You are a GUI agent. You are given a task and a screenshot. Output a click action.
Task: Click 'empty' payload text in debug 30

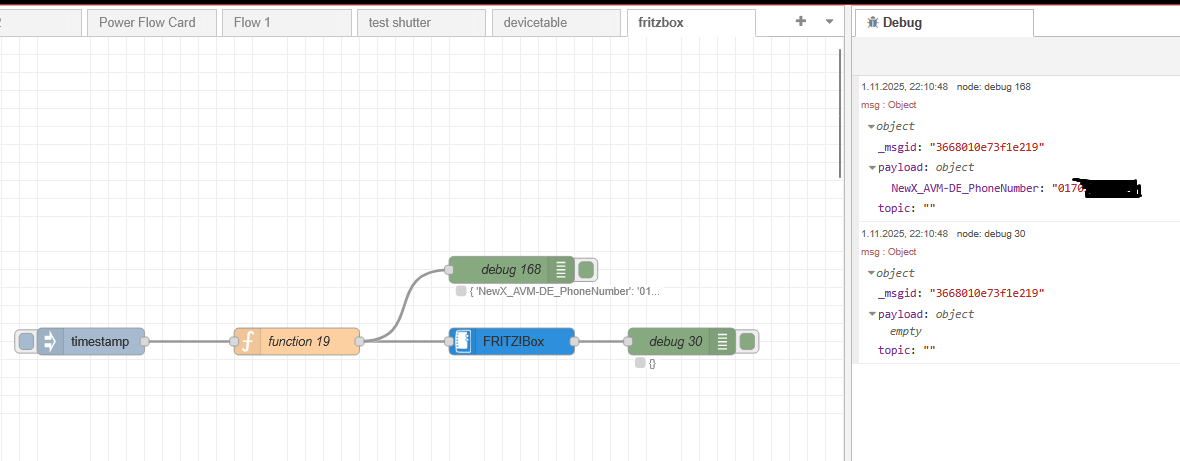[906, 331]
